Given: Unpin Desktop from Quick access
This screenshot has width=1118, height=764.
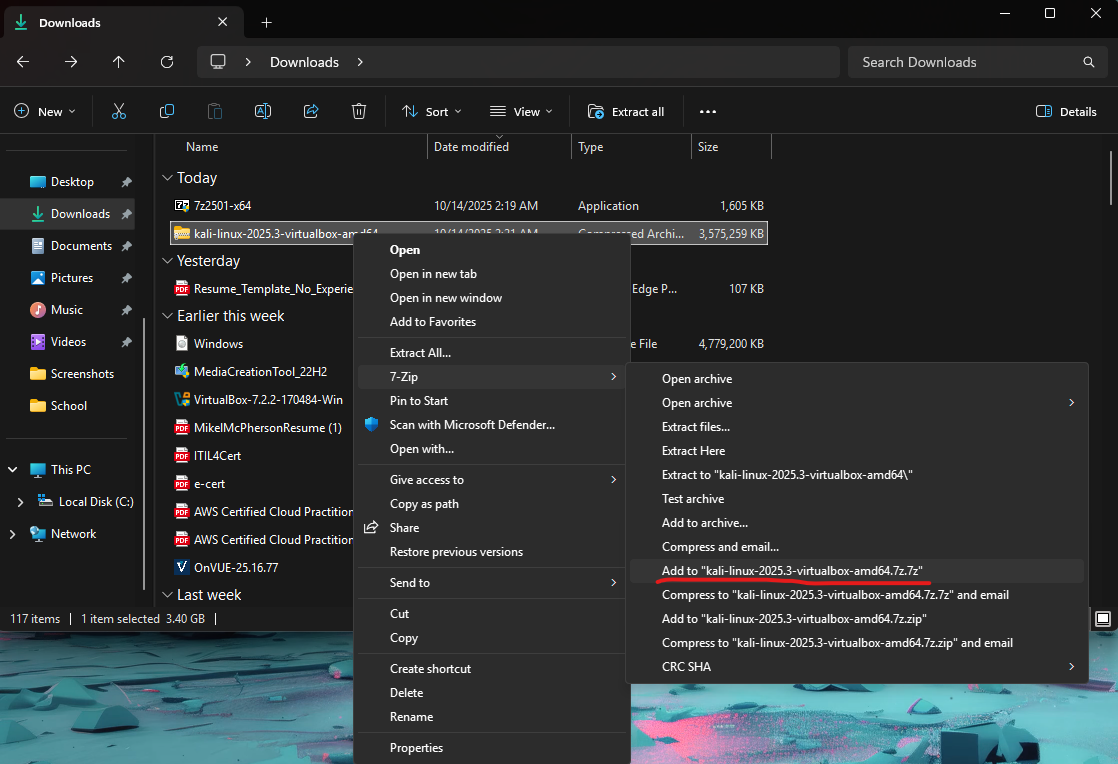Looking at the screenshot, I should tap(126, 182).
